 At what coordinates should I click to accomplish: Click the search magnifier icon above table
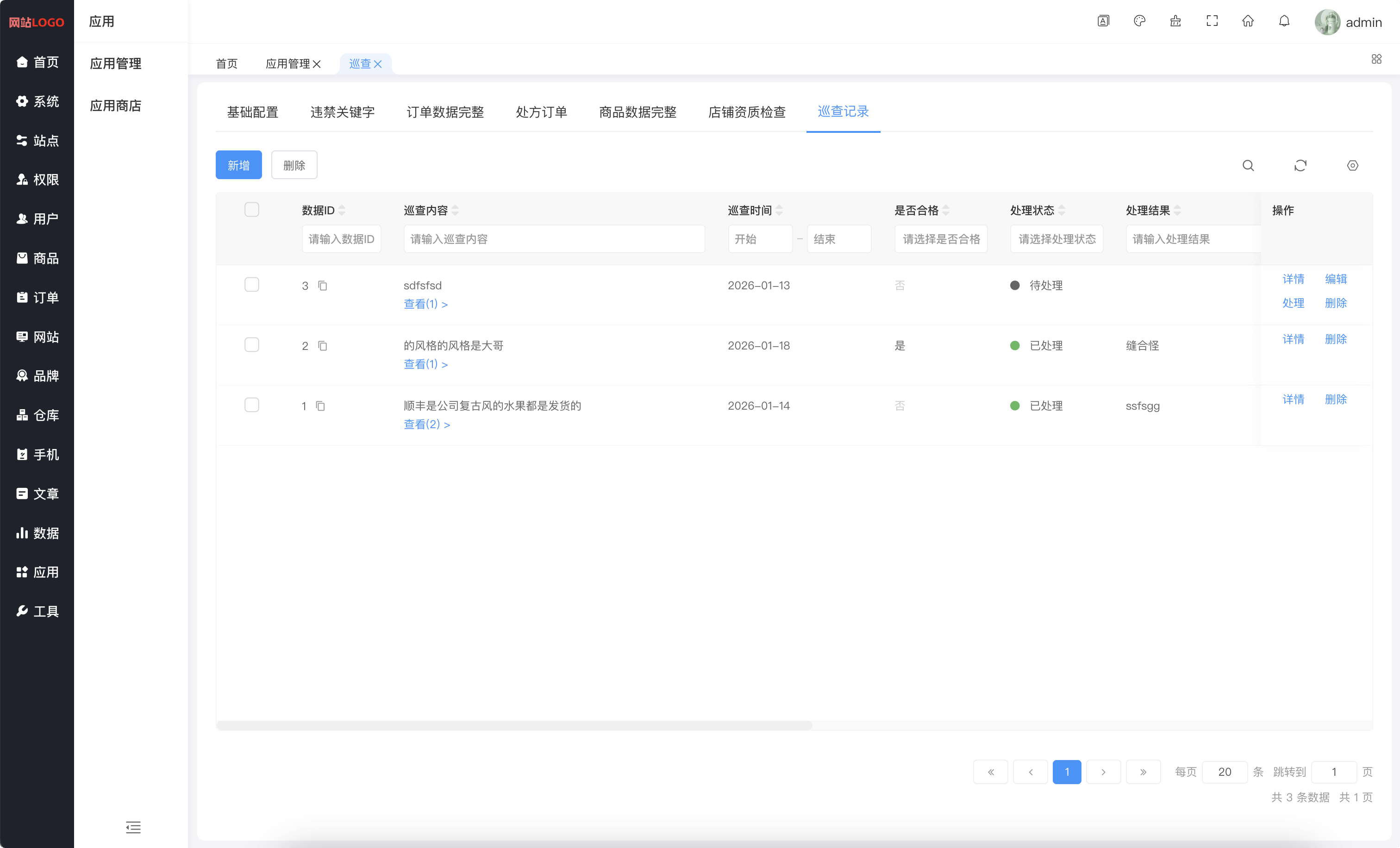click(x=1248, y=165)
